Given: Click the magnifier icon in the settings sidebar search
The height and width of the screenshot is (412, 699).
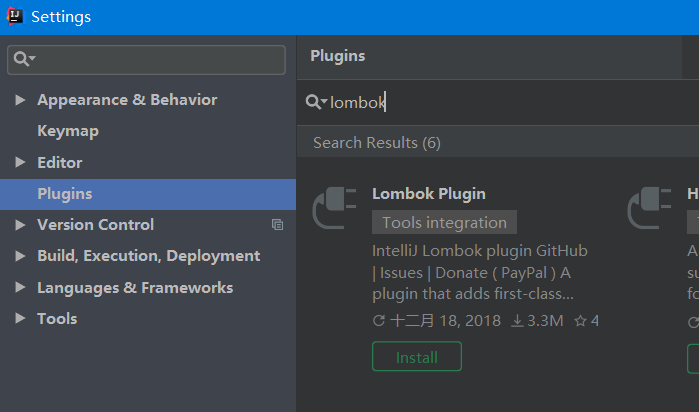Looking at the screenshot, I should click(x=21, y=60).
